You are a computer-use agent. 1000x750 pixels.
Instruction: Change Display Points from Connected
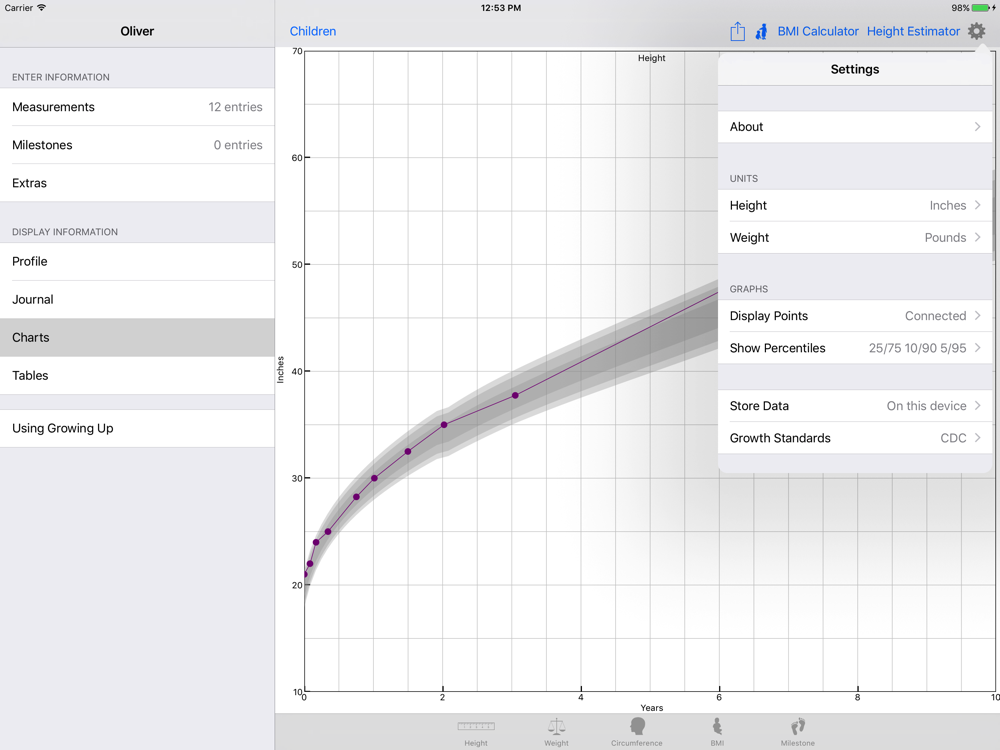[x=855, y=316]
